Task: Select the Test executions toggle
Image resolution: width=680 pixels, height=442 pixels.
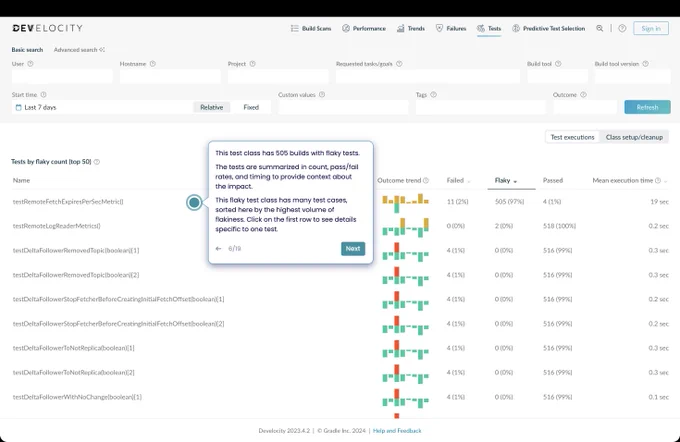Action: (572, 137)
